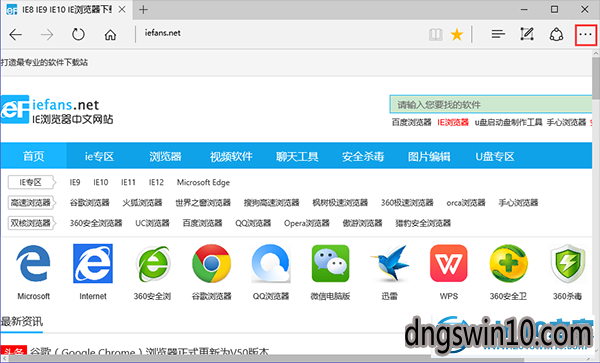Open the More actions menu
The image size is (600, 363).
(585, 35)
